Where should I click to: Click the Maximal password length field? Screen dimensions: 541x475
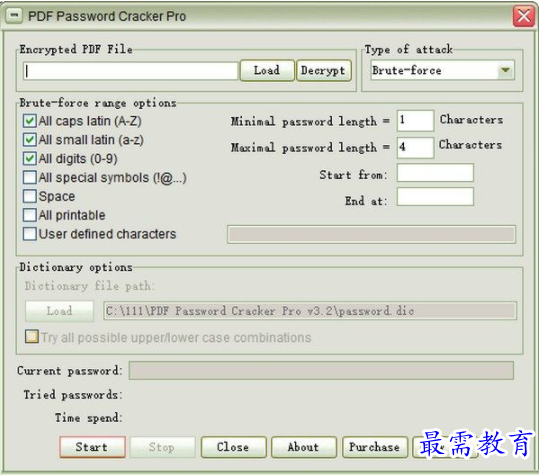(415, 147)
